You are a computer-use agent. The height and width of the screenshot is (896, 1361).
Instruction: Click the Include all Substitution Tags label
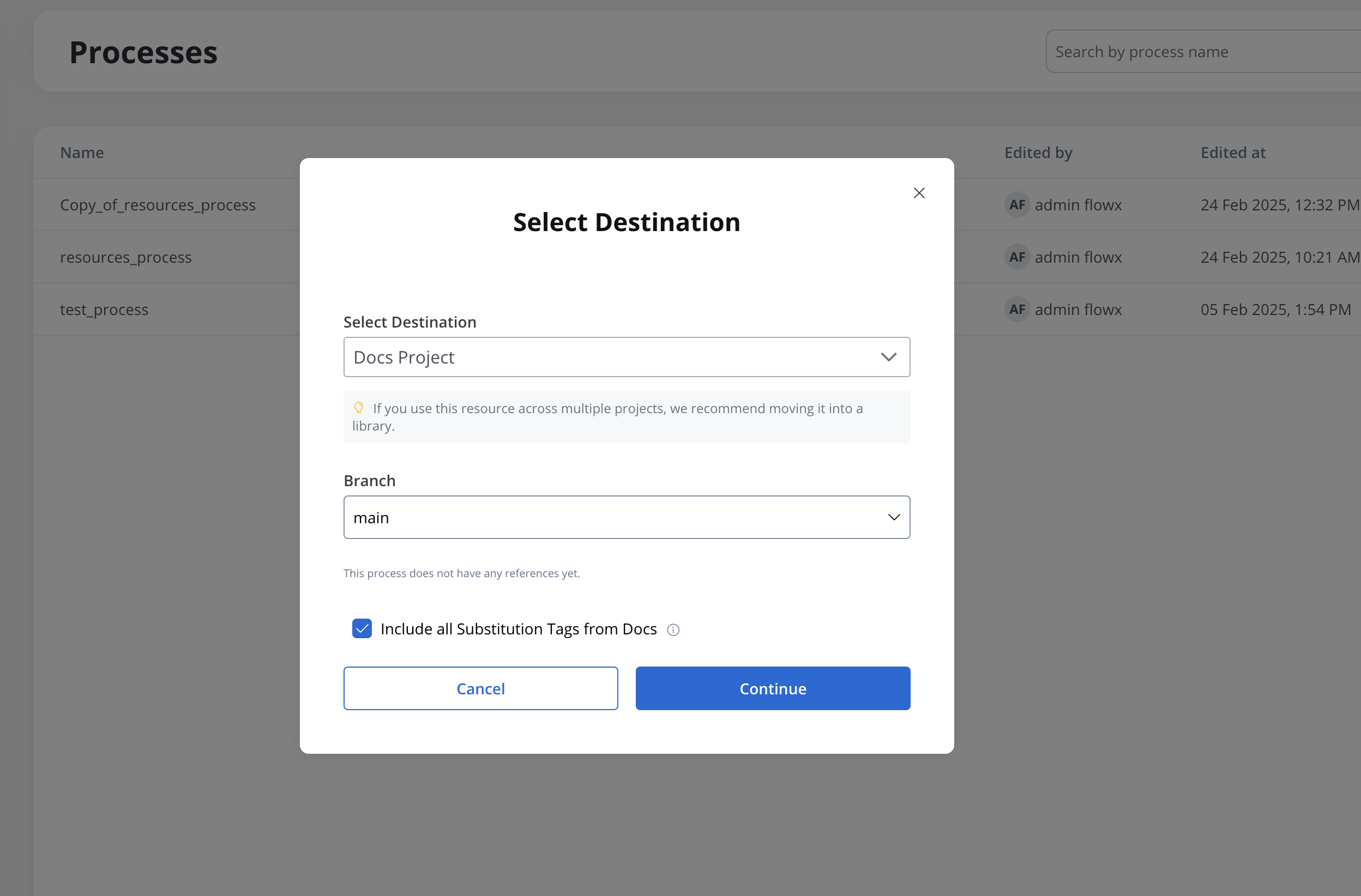coord(519,628)
